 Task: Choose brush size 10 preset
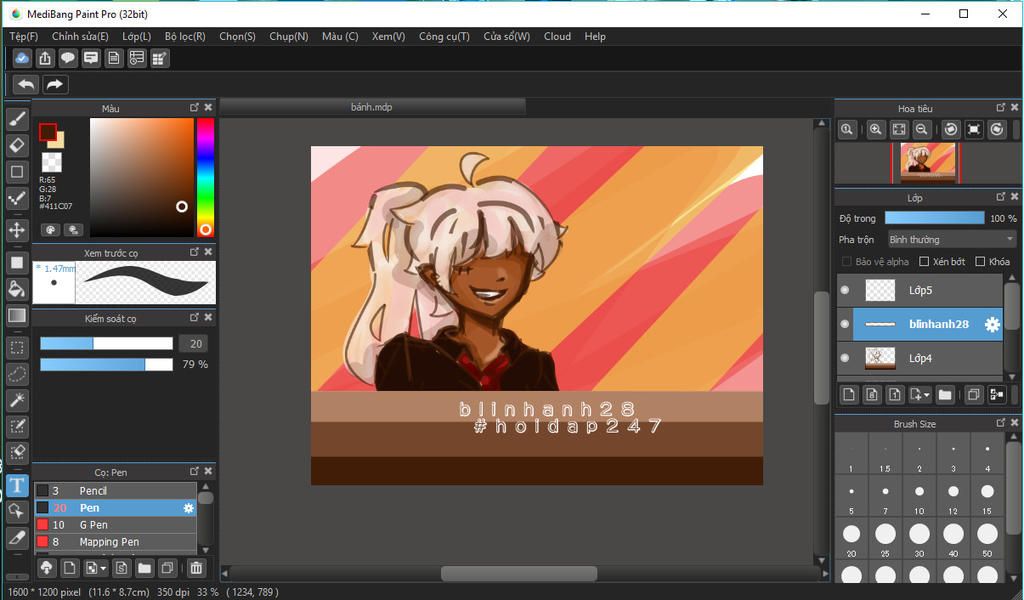coord(919,498)
